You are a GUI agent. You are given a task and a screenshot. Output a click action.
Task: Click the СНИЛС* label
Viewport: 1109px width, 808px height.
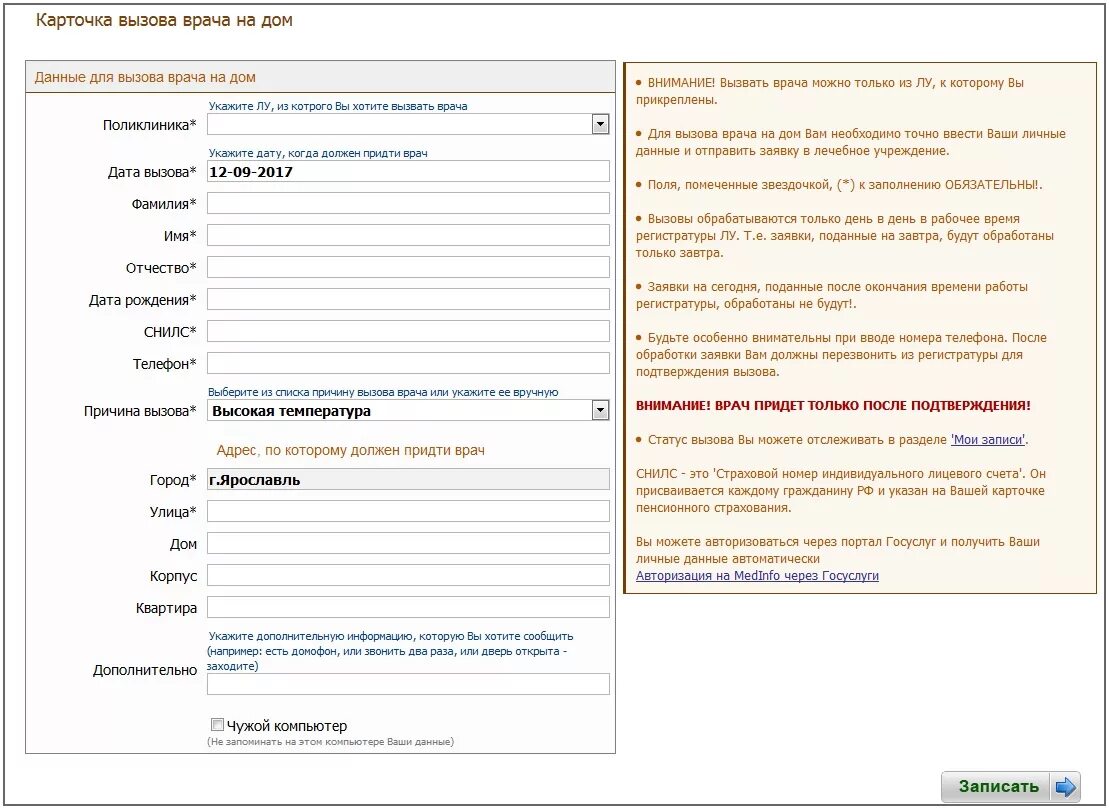[x=170, y=332]
